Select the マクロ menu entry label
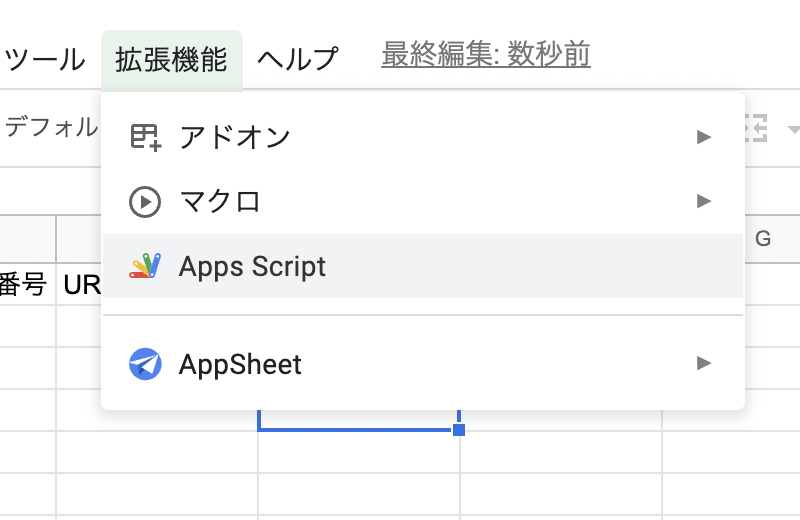 pos(220,202)
